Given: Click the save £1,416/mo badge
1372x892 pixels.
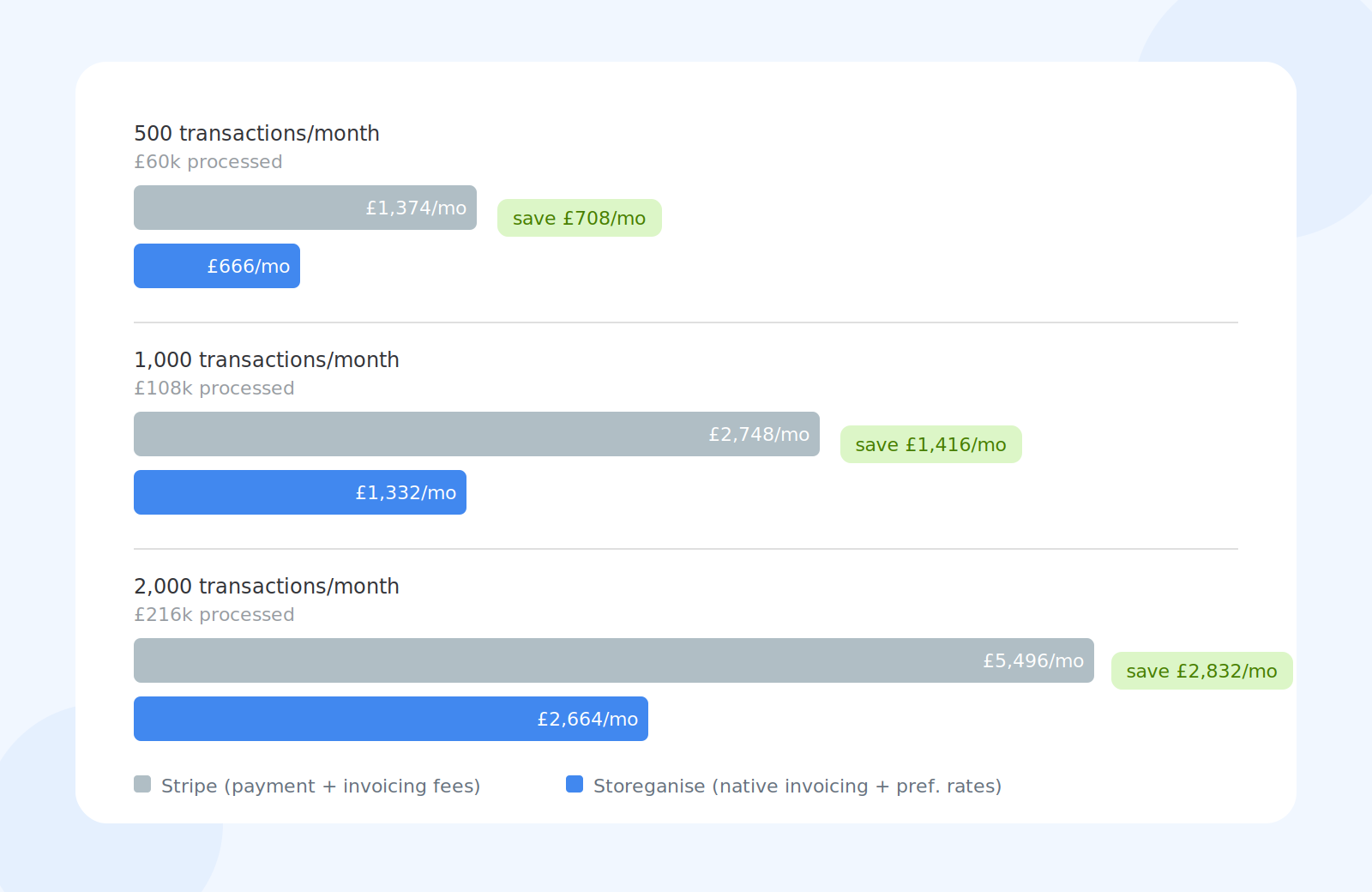Looking at the screenshot, I should pyautogui.click(x=931, y=444).
